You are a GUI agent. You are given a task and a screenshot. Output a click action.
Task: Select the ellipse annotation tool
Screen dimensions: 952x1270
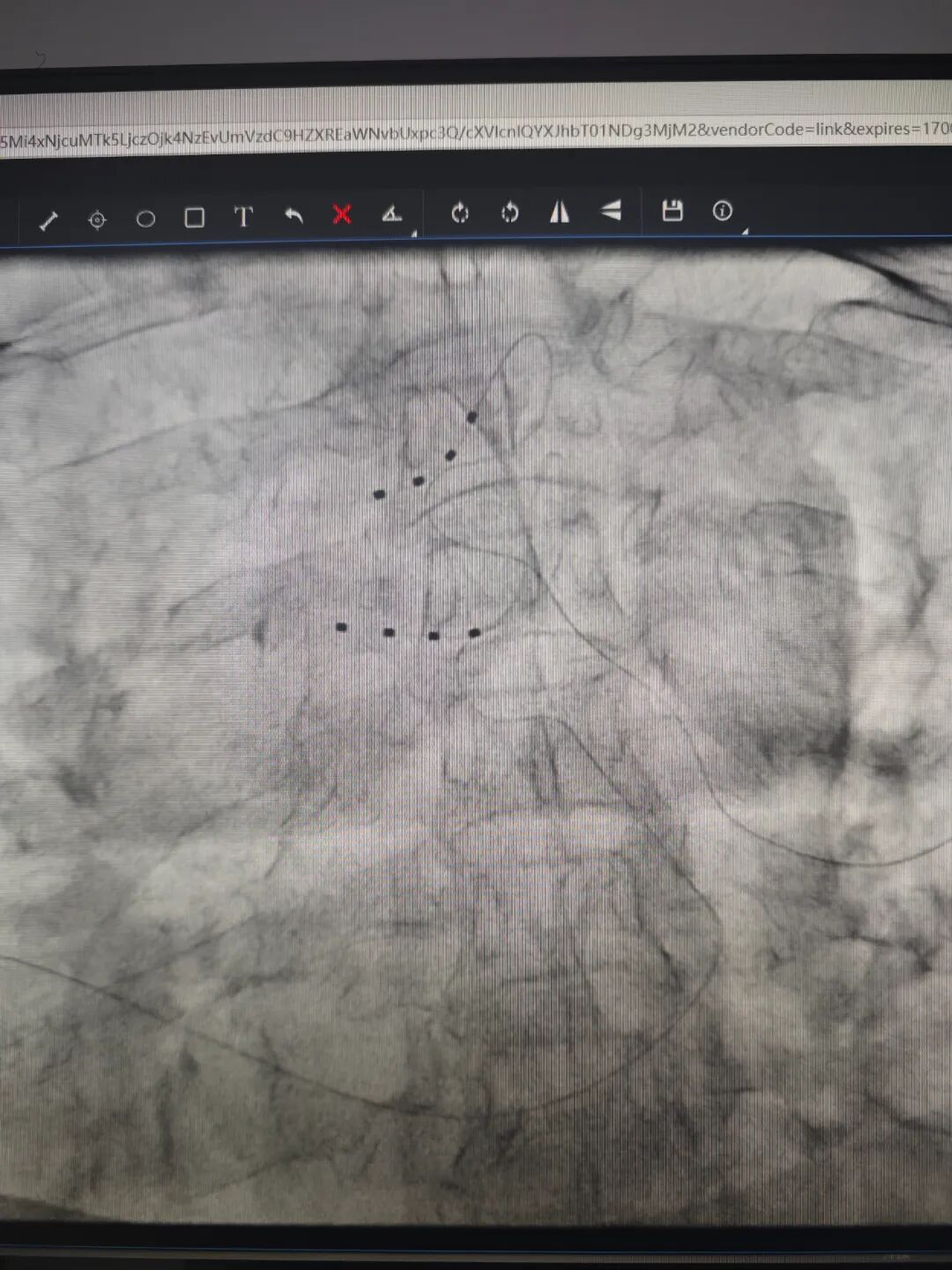click(x=145, y=219)
